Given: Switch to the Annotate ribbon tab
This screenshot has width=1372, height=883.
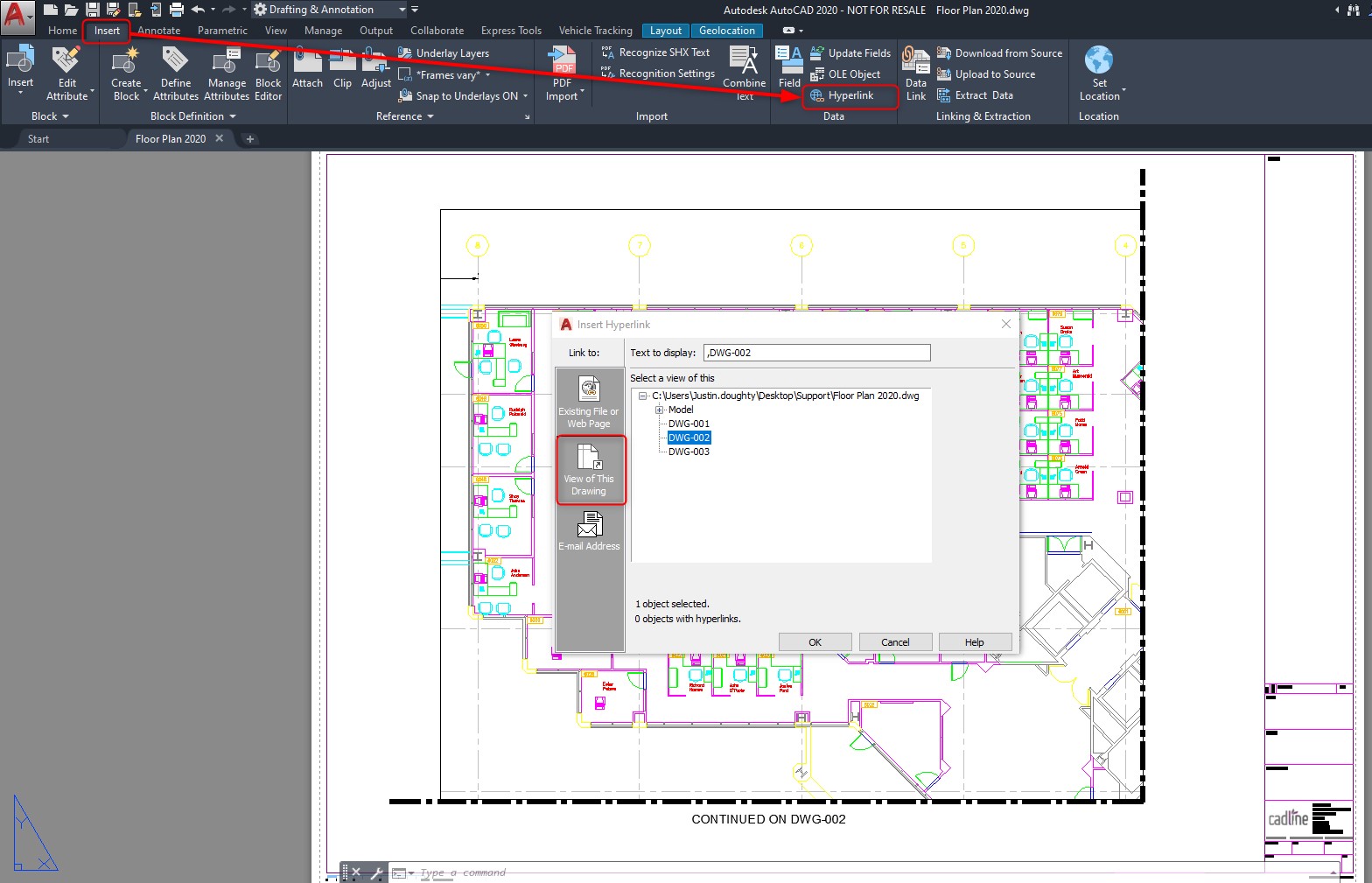Looking at the screenshot, I should [158, 31].
